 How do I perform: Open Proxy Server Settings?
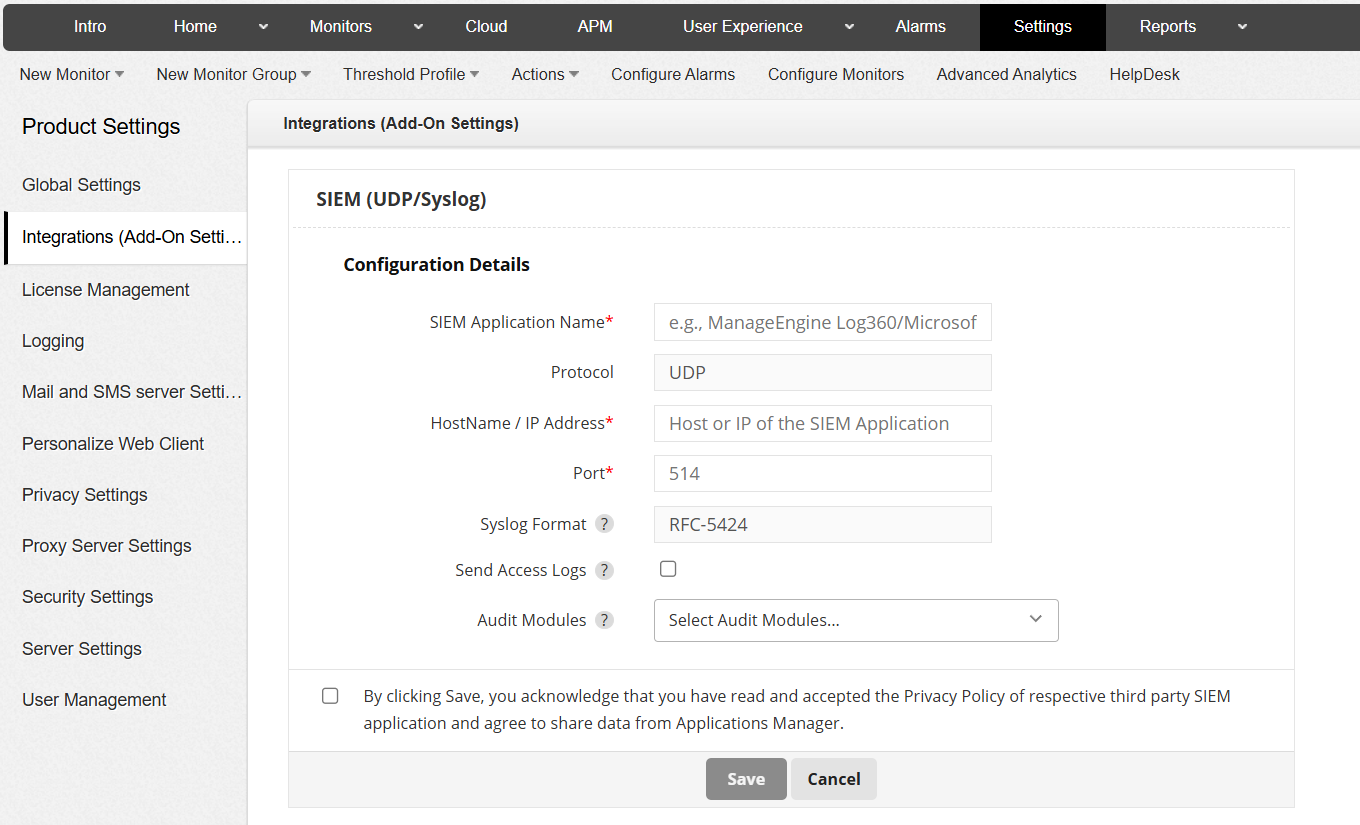pyautogui.click(x=106, y=545)
